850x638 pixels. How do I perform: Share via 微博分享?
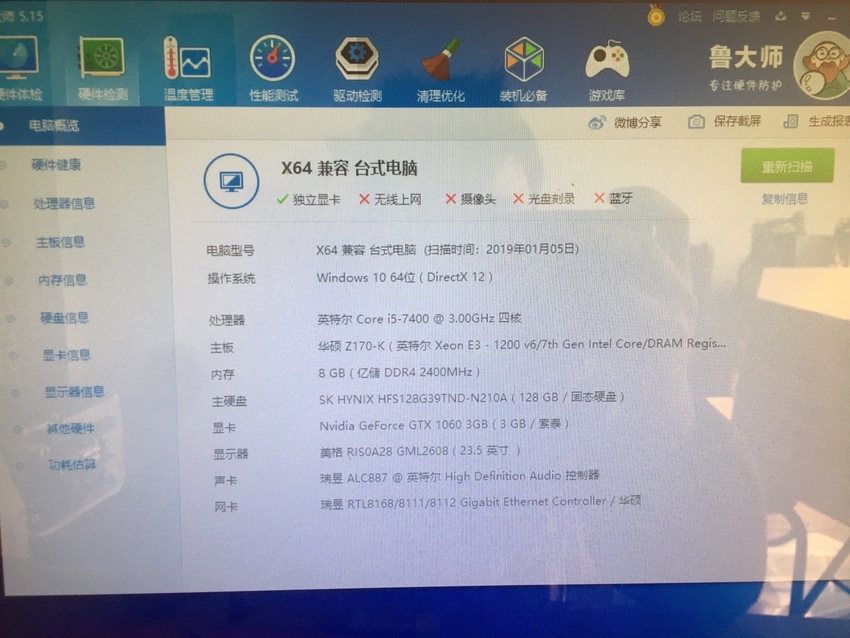625,123
